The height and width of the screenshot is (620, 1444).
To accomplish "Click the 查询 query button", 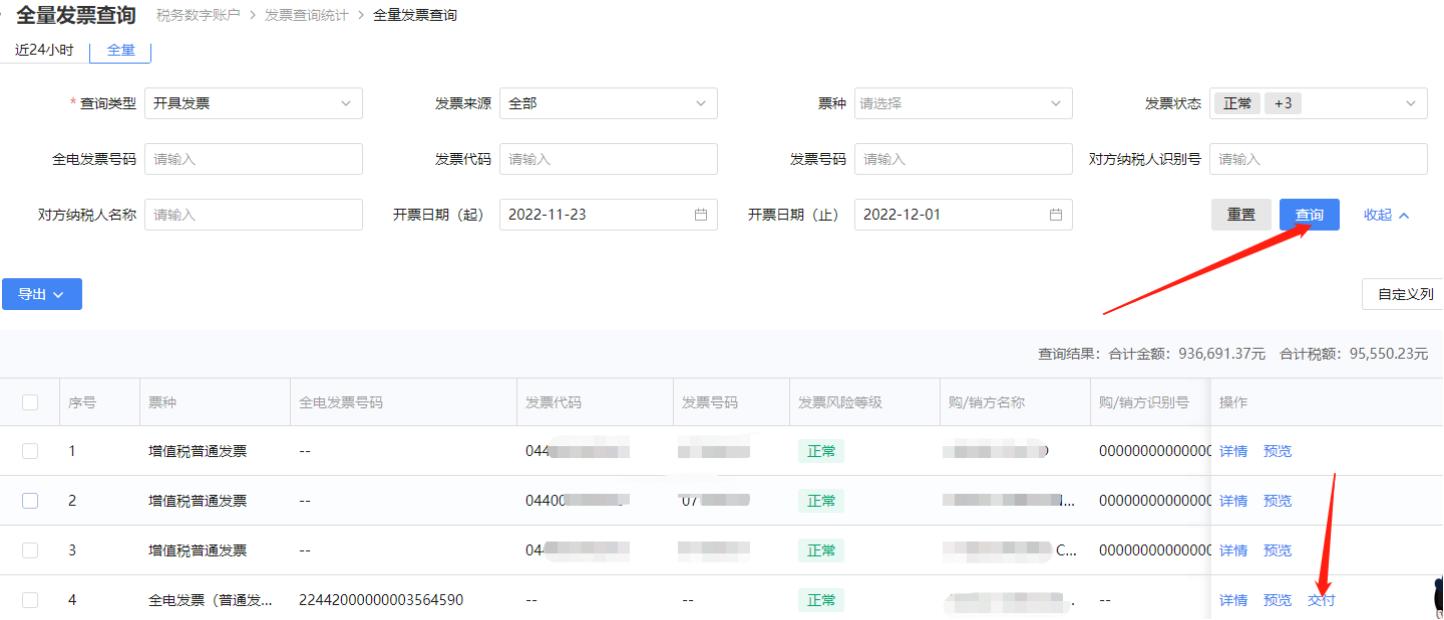I will (x=1309, y=214).
